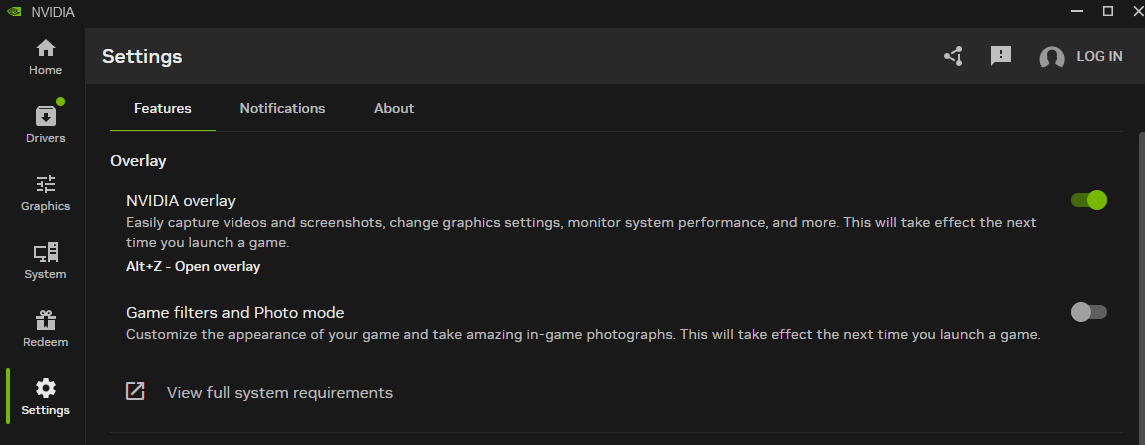The width and height of the screenshot is (1145, 445).
Task: Open the Drivers download icon
Action: [45, 116]
